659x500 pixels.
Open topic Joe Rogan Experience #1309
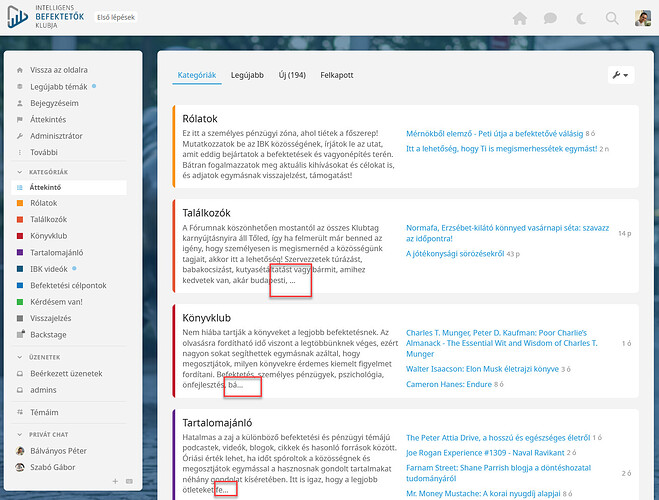pos(485,453)
